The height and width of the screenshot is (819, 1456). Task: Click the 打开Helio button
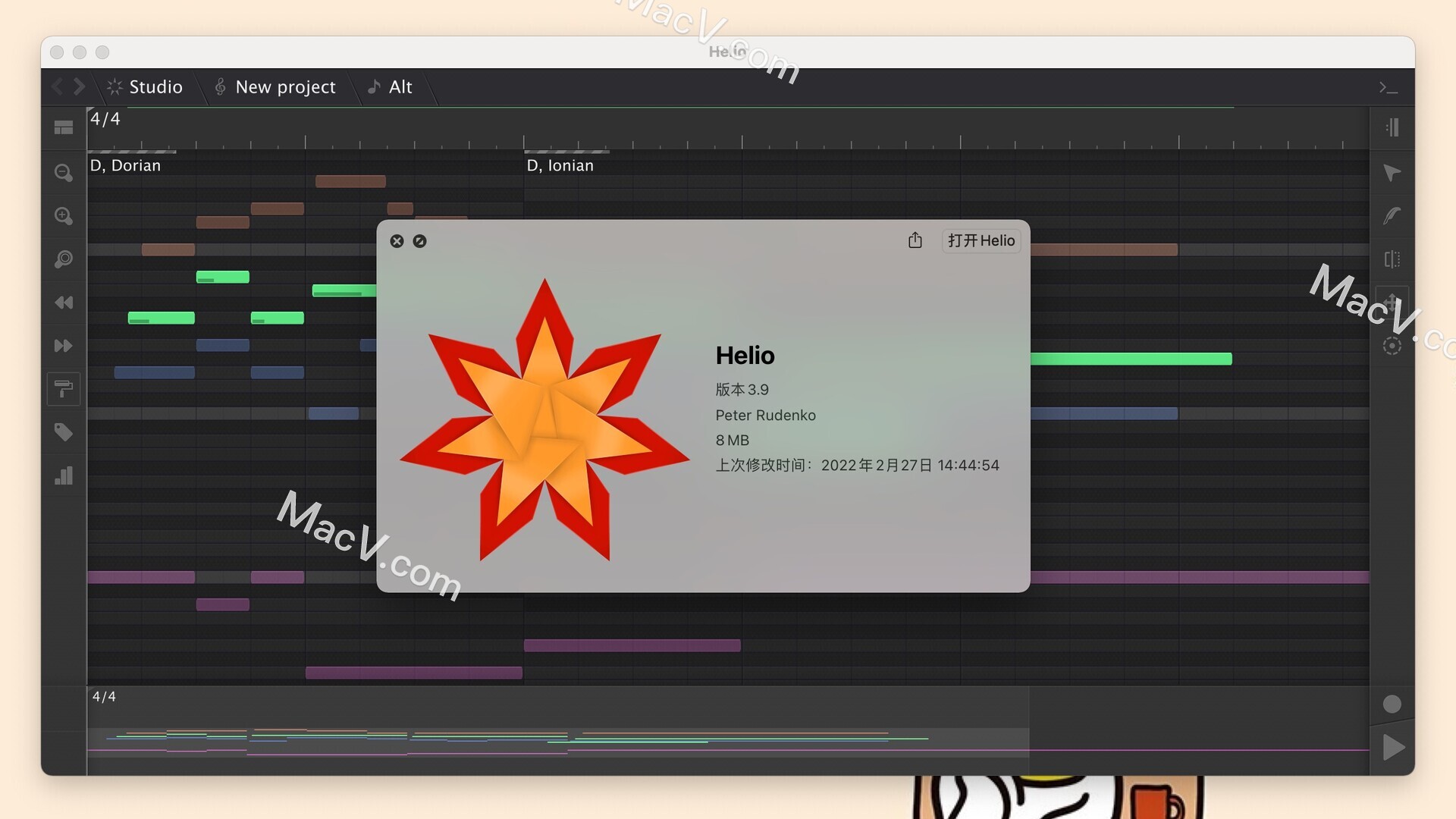point(981,240)
